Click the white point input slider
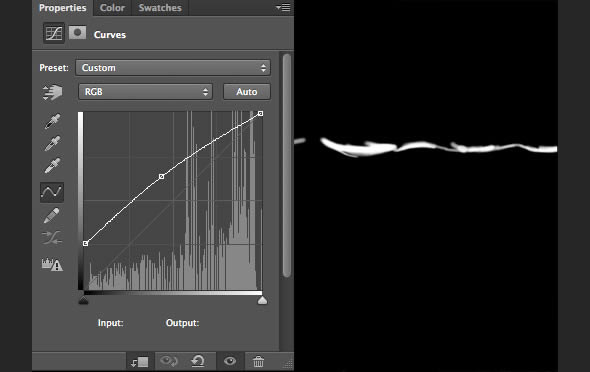The width and height of the screenshot is (590, 372). coord(262,300)
